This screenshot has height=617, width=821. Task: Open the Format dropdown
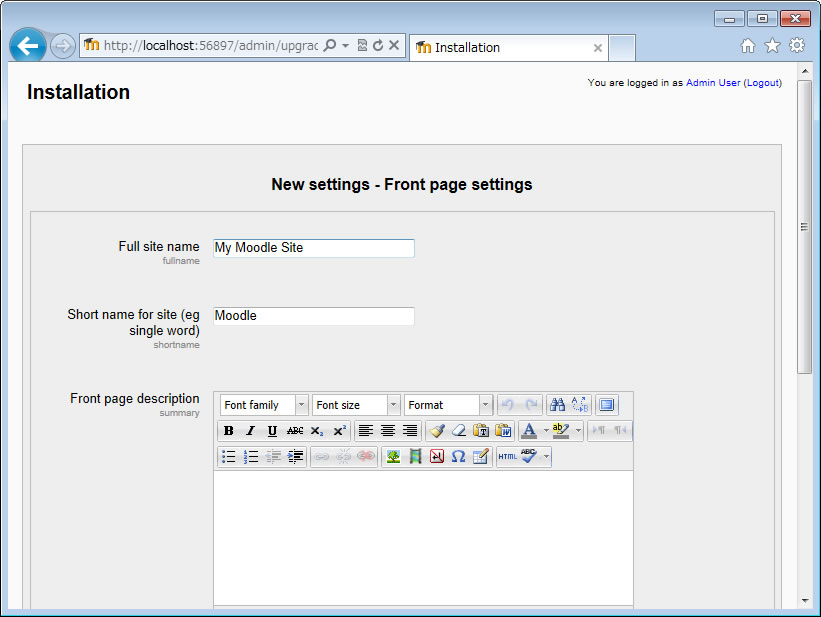point(448,405)
